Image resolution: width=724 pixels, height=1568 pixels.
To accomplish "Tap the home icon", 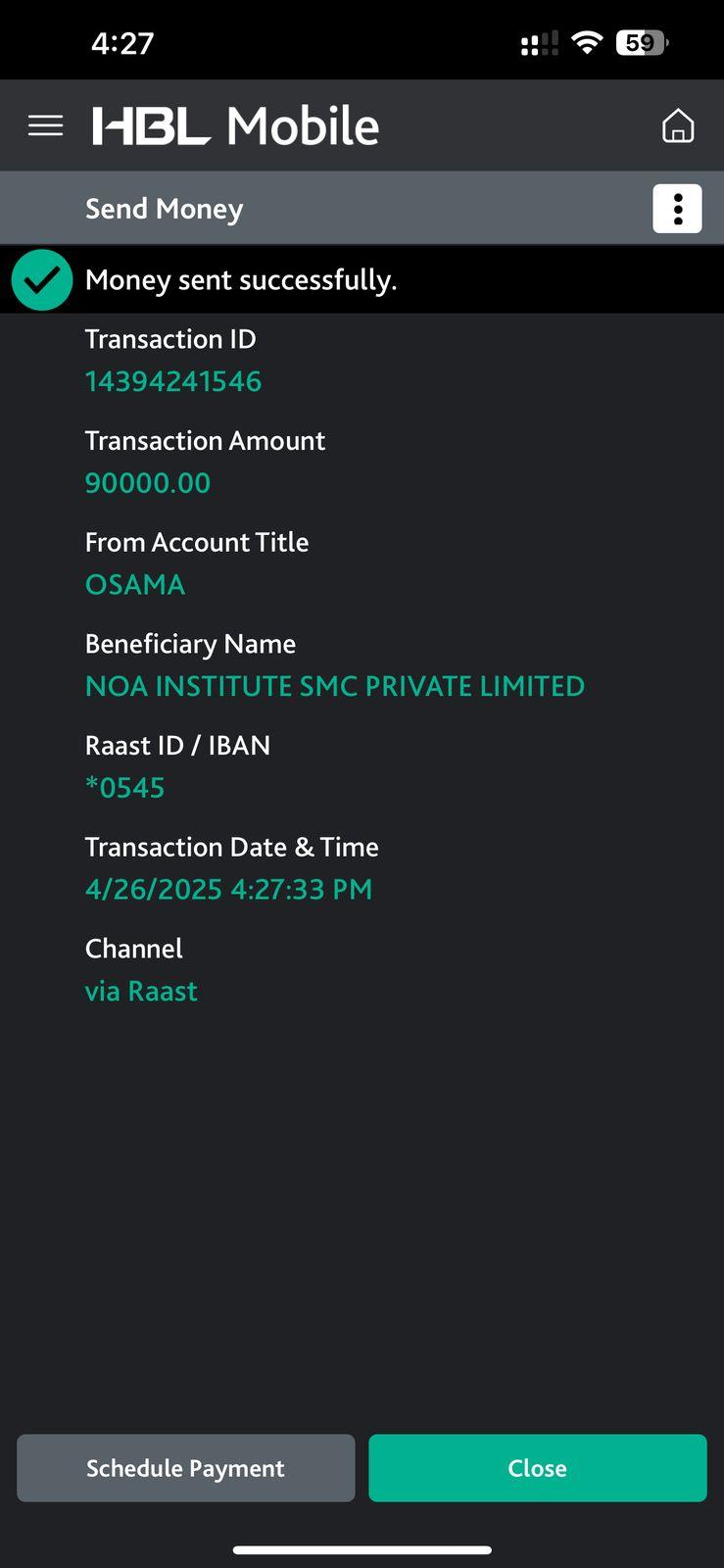I will click(x=678, y=125).
